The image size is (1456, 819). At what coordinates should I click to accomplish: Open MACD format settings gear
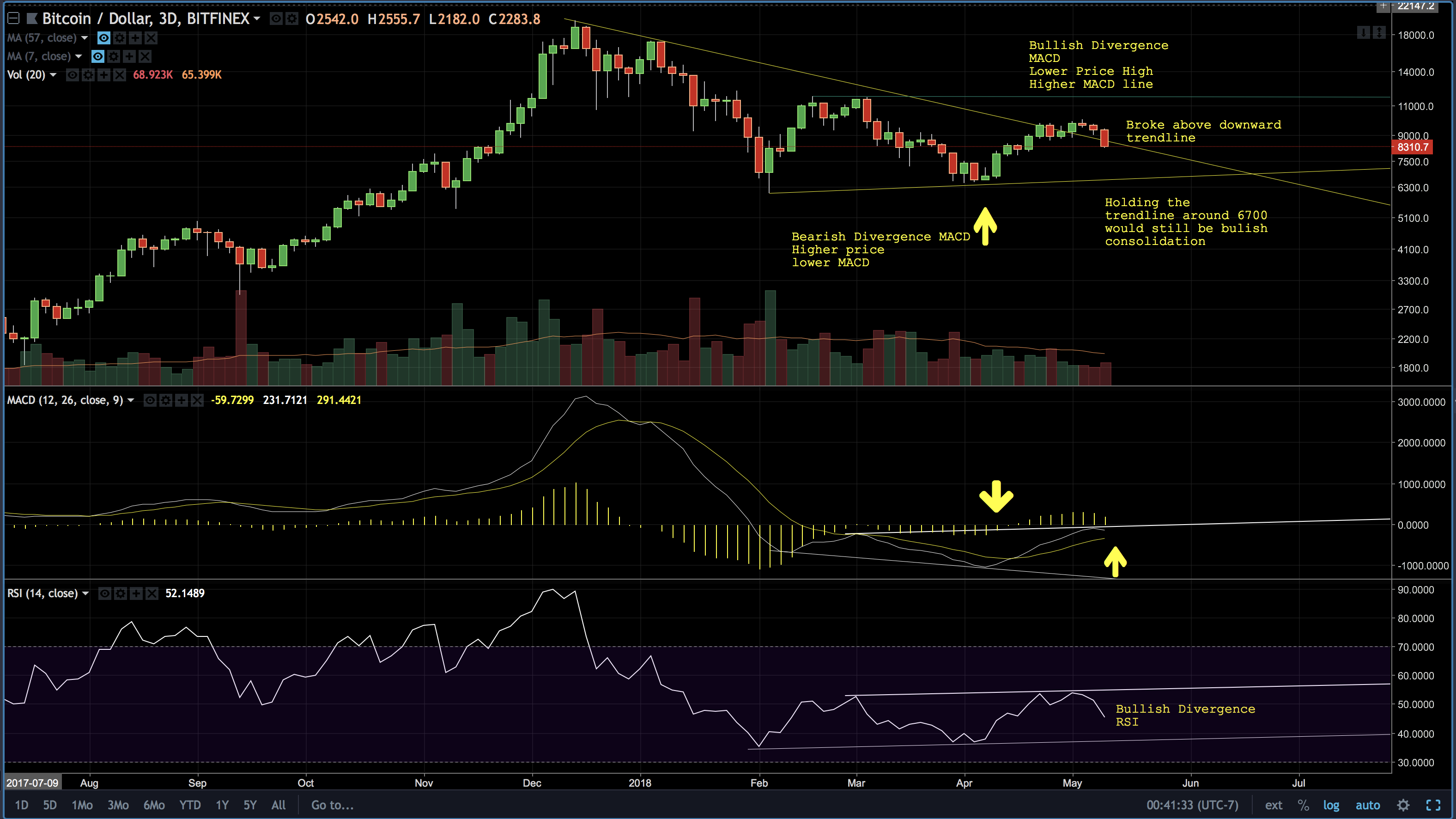(166, 400)
